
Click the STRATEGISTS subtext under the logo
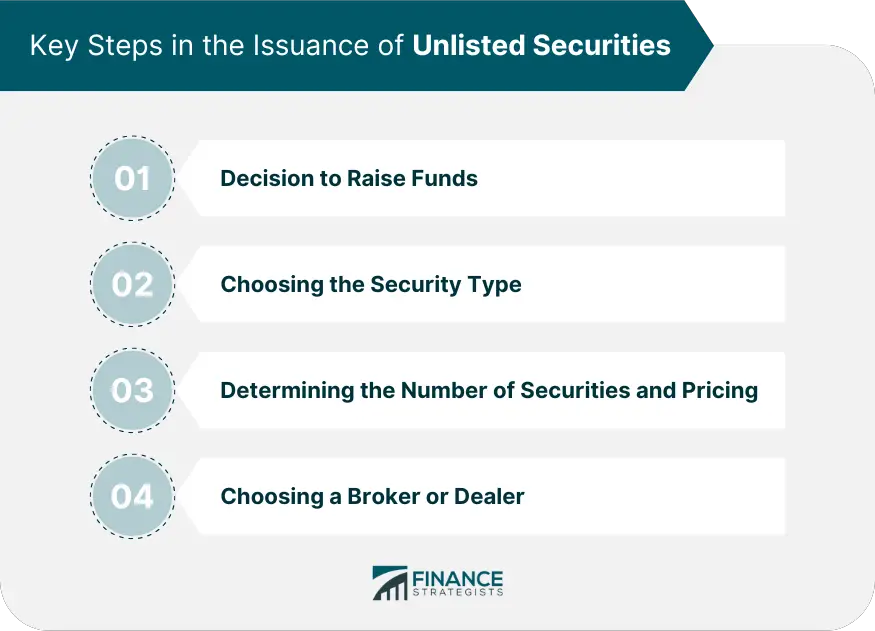[x=458, y=593]
